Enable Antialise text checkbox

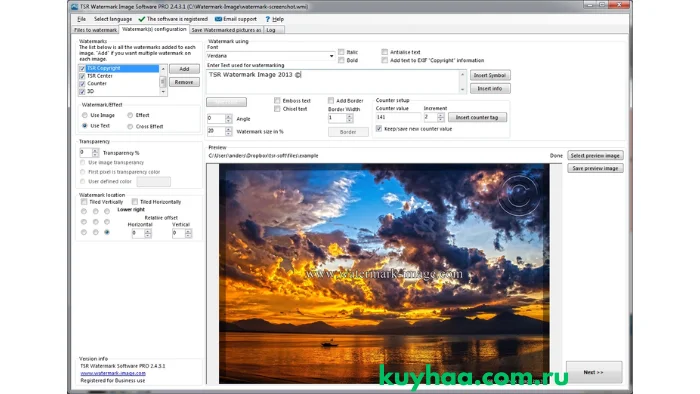point(384,52)
